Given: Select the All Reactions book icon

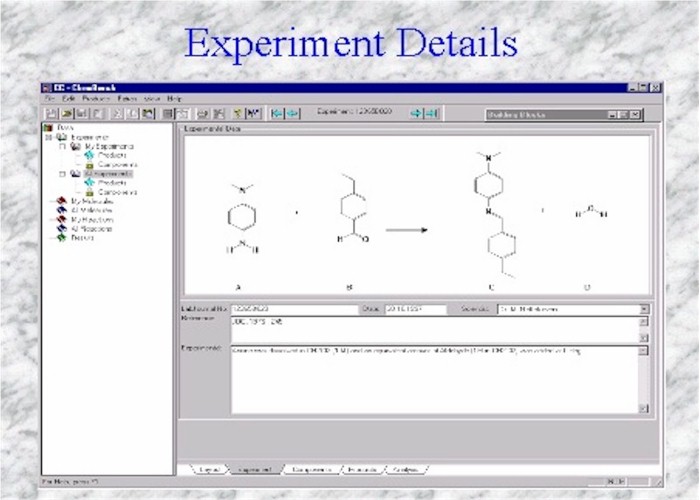Looking at the screenshot, I should point(63,229).
